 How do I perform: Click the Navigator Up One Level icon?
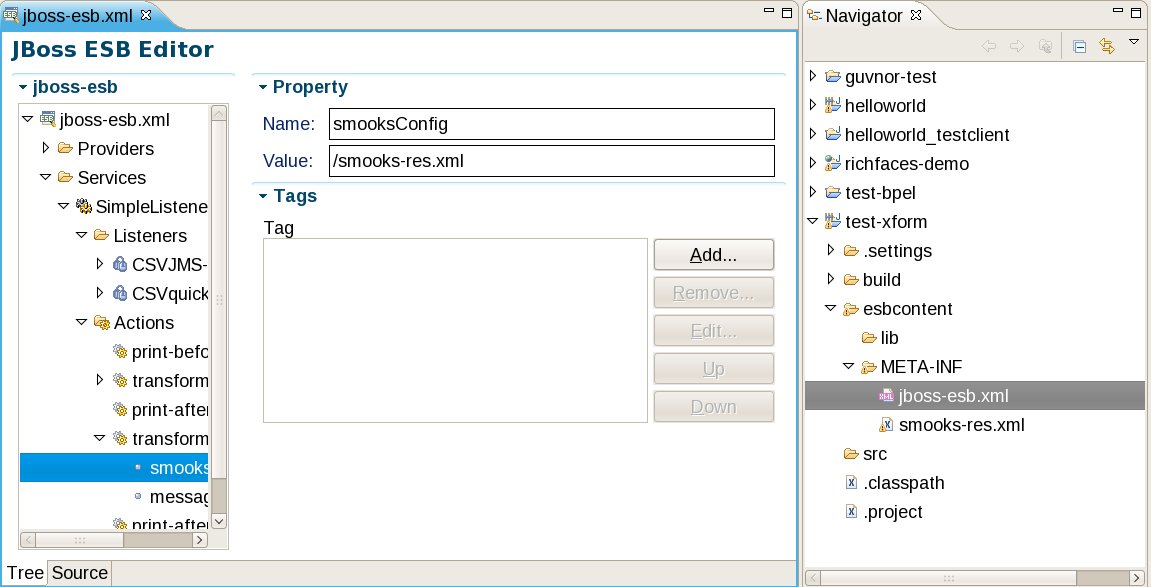pos(1045,46)
